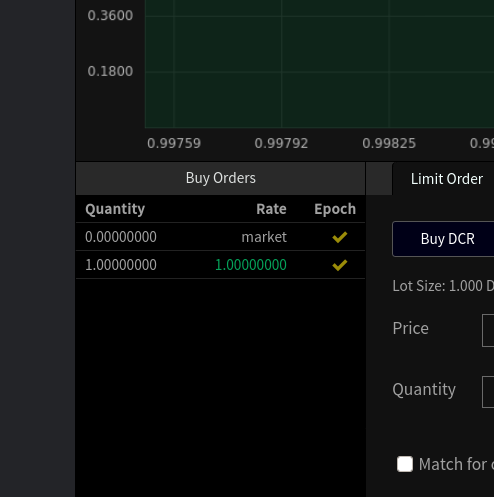Enable the Match for checkbox
Screen dimensions: 494x497
[405, 464]
